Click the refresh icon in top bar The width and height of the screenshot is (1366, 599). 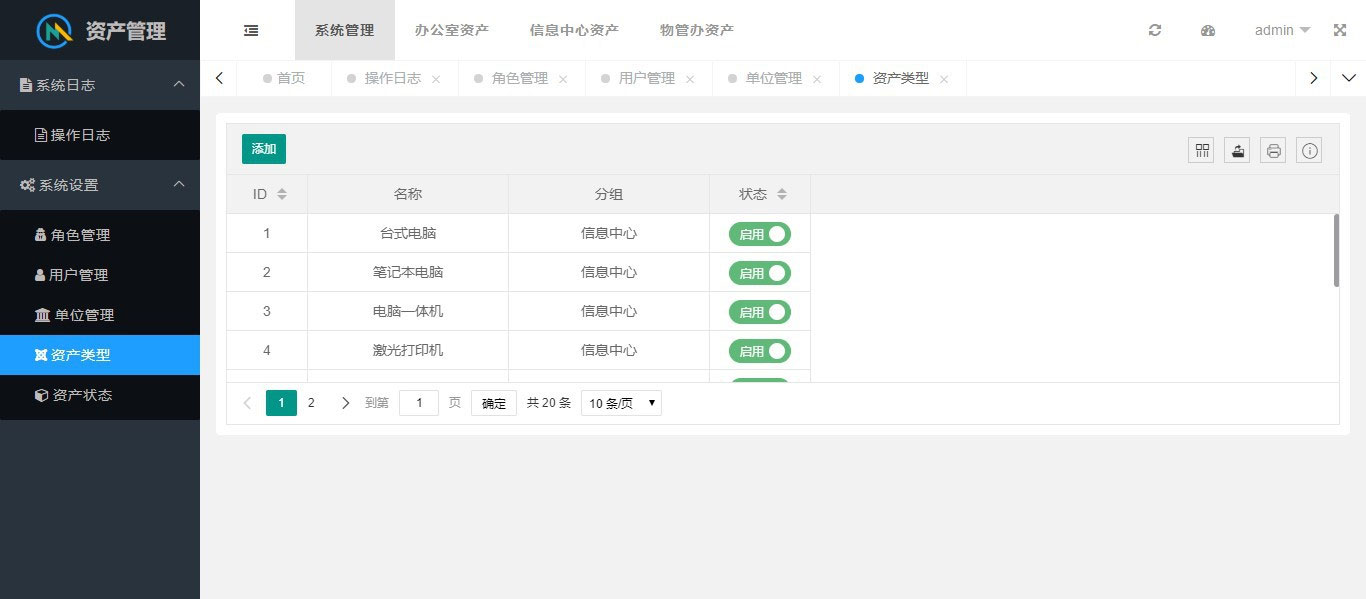pos(1155,30)
